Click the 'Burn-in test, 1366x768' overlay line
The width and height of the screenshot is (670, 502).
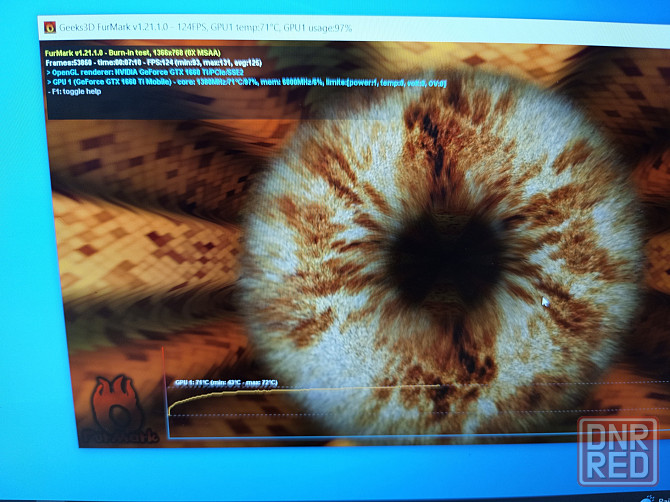coord(132,53)
